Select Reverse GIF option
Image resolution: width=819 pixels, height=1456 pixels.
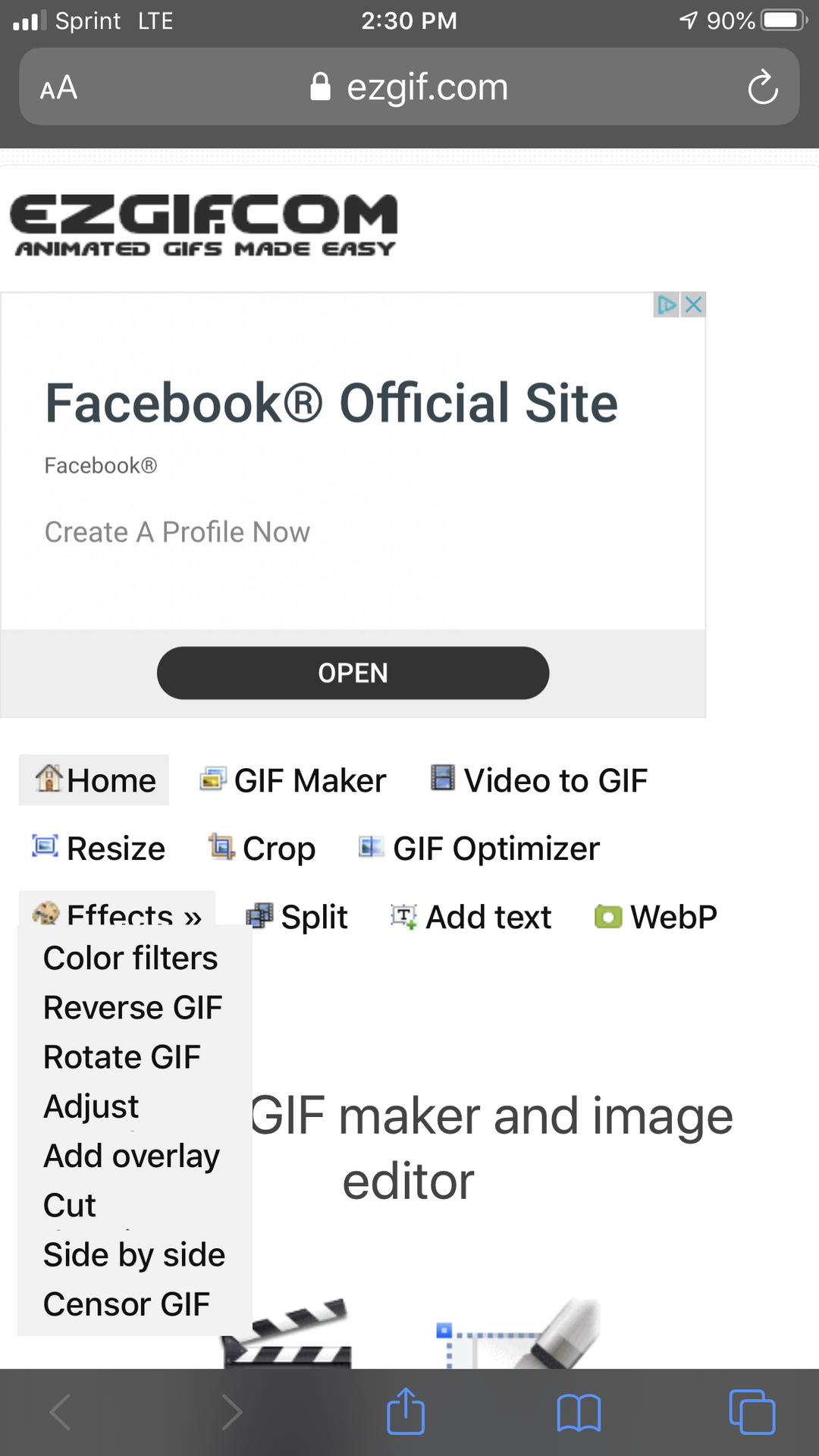133,1008
